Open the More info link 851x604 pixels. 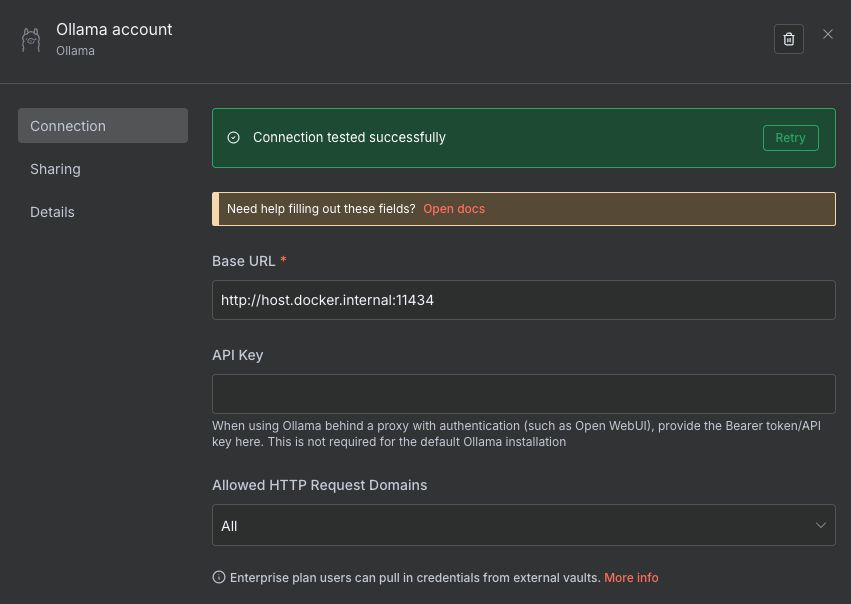[631, 578]
